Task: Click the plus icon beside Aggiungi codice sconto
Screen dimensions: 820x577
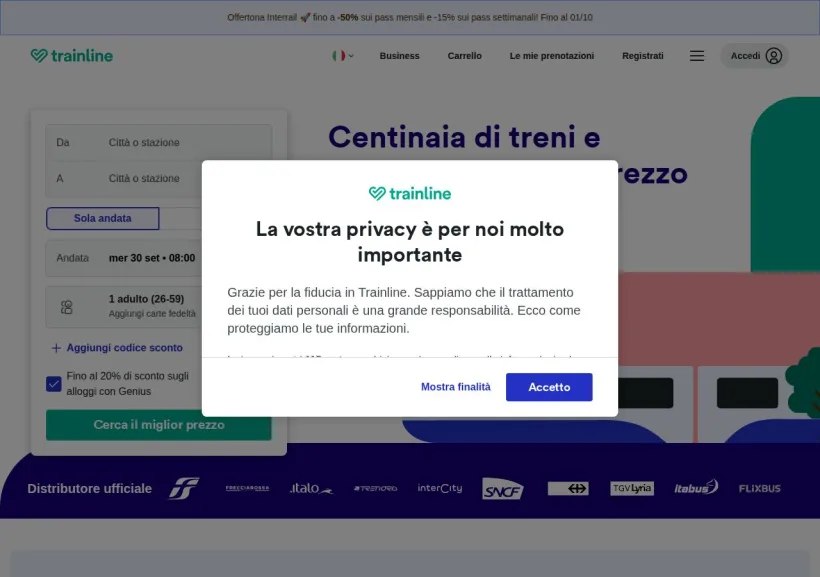Action: 56,348
